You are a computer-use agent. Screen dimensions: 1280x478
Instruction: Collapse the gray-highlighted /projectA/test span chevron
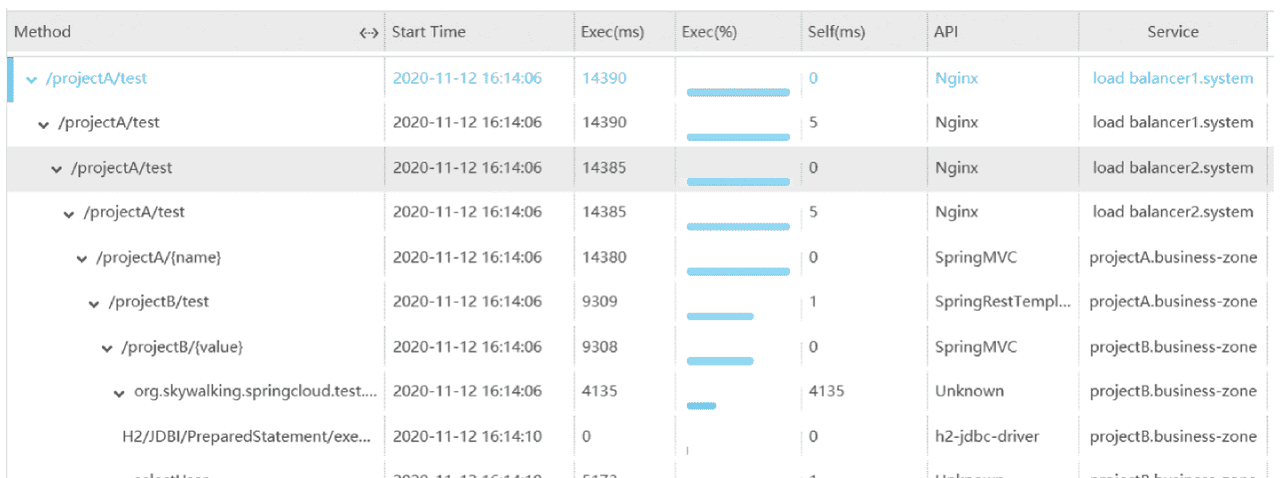[57, 169]
